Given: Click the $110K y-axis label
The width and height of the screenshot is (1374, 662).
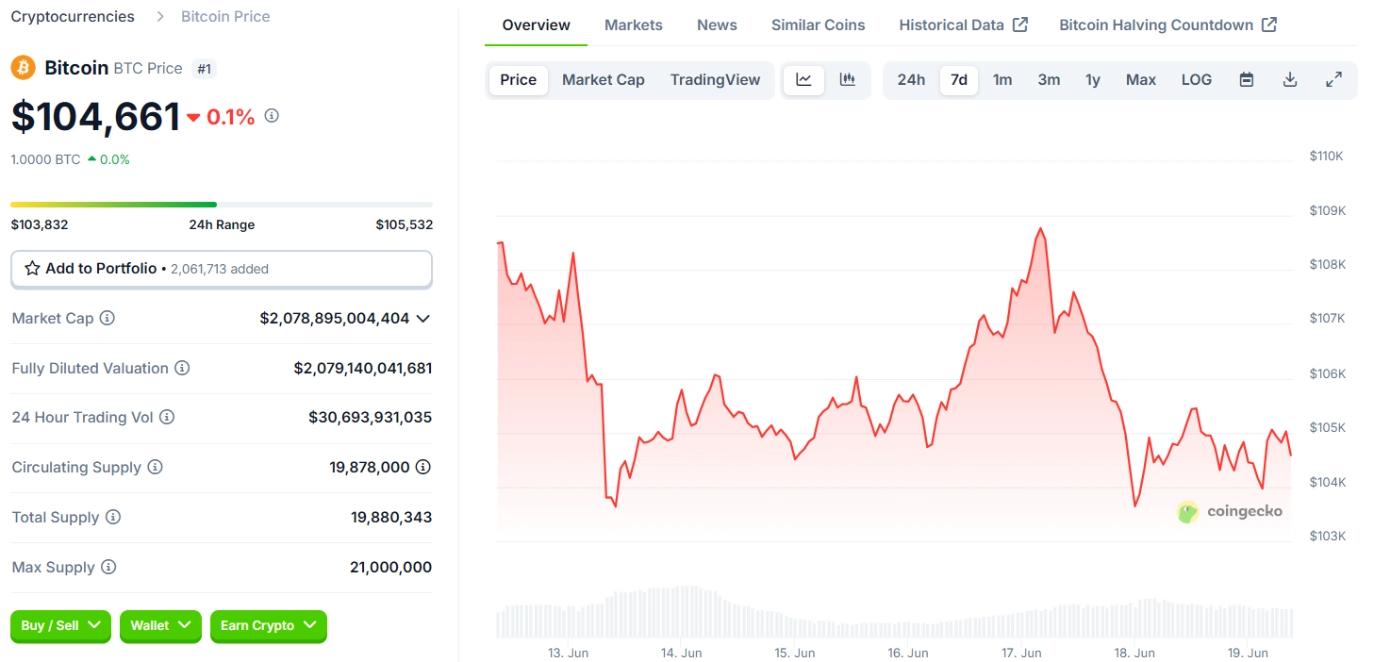Looking at the screenshot, I should pos(1326,157).
